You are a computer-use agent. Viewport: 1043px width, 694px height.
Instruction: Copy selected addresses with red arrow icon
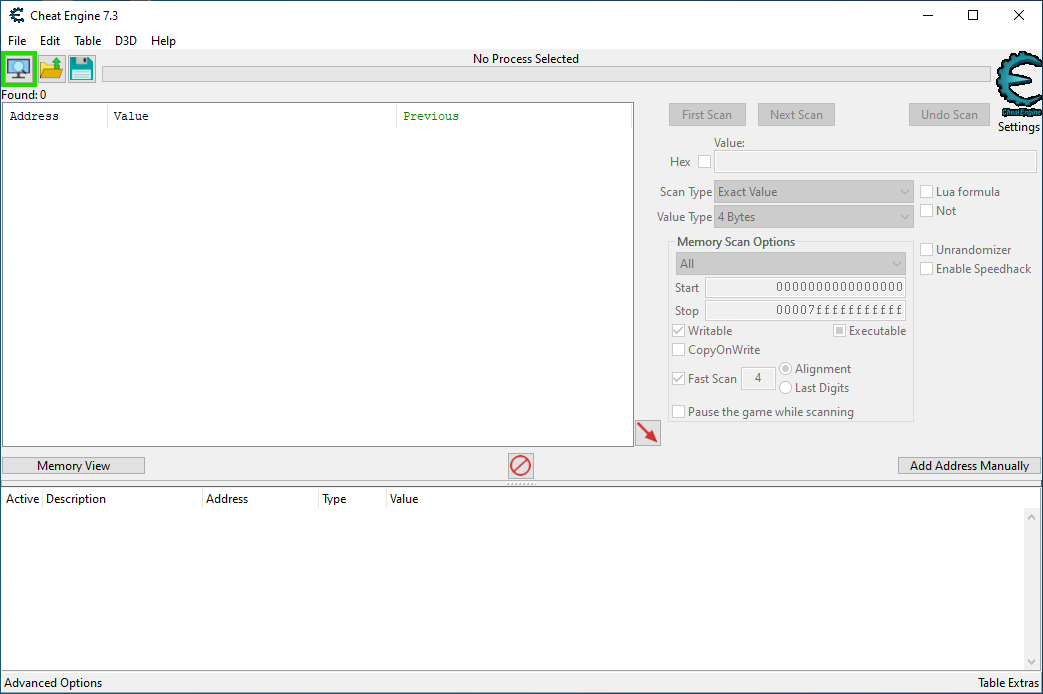tap(648, 433)
